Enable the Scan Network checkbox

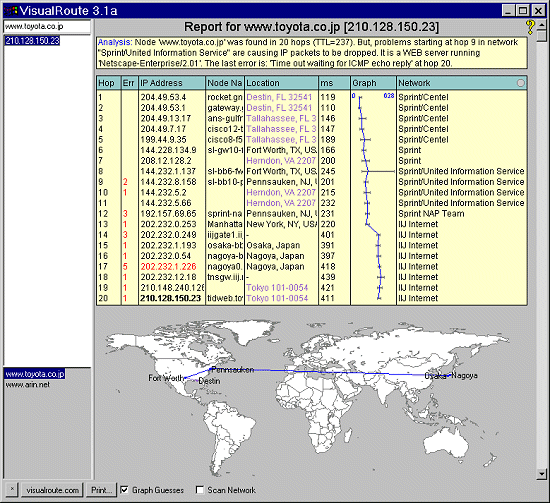(200, 490)
